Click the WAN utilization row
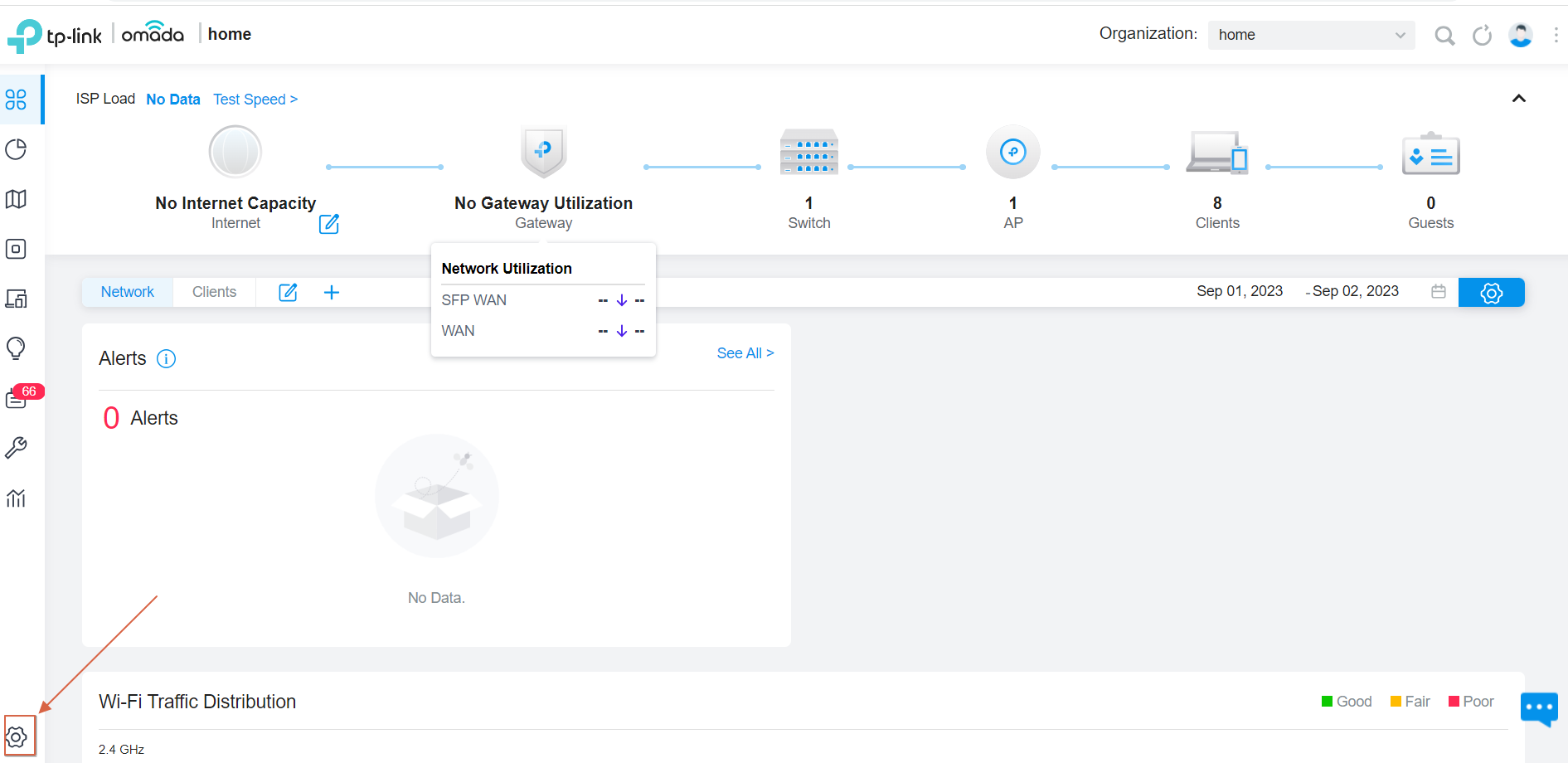Viewport: 1568px width, 763px height. coord(543,331)
